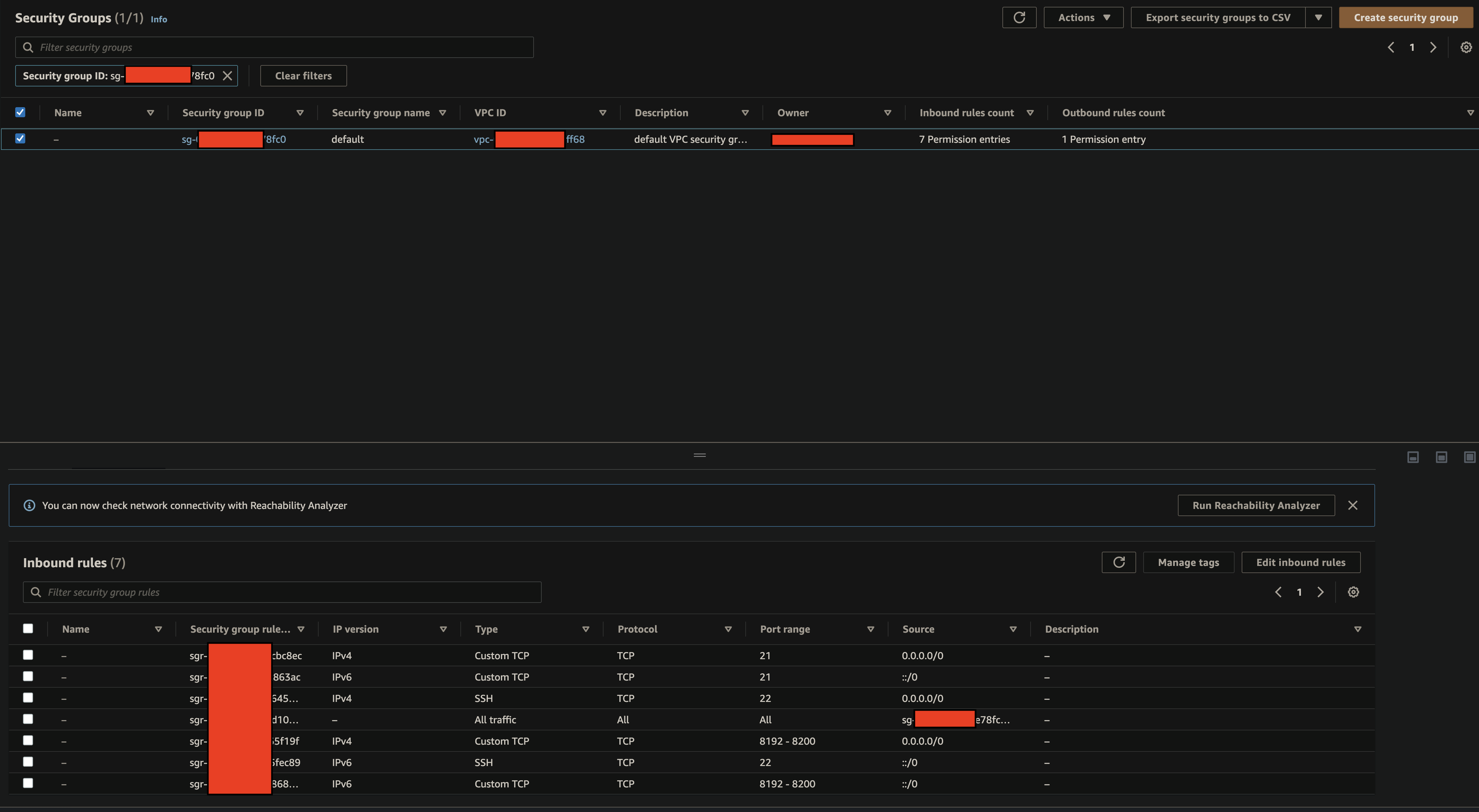This screenshot has width=1479, height=812.
Task: Sort inbound rules by Description column
Action: pos(1358,629)
